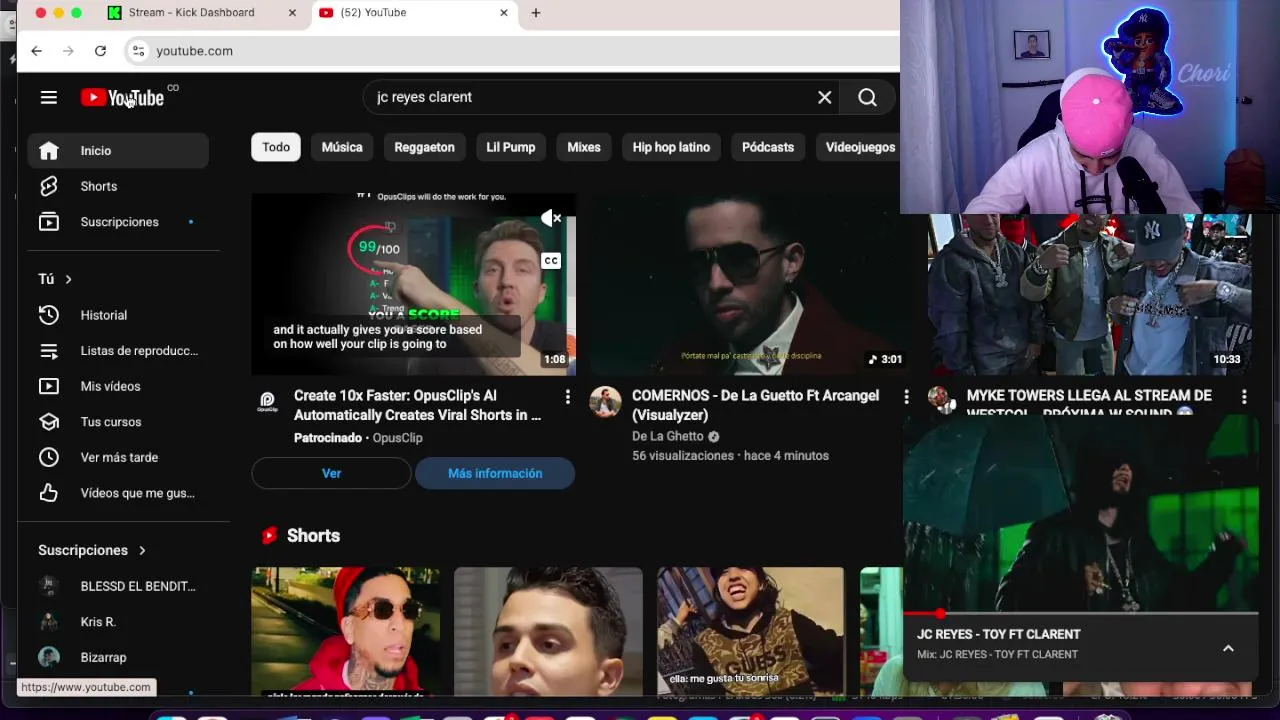The image size is (1280, 720).
Task: Select the Música filter chip
Action: 342,147
